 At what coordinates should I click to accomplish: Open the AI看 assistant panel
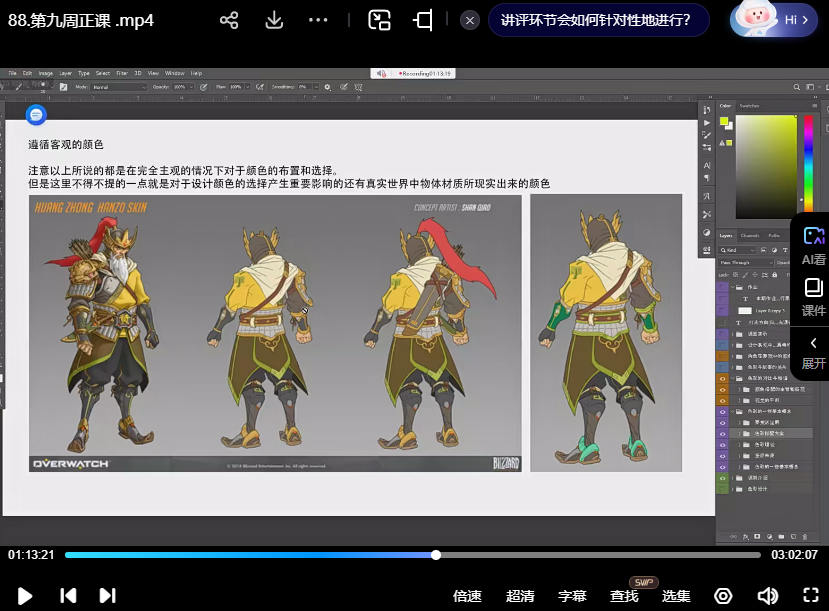(x=813, y=245)
